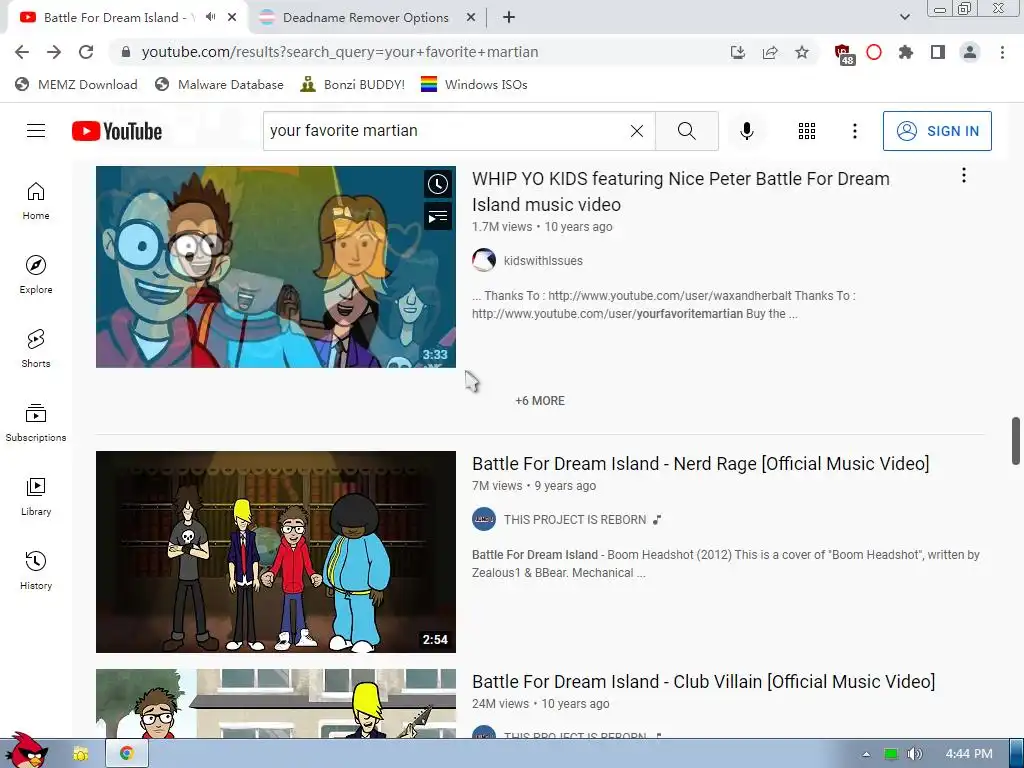Click the SIGN IN button
This screenshot has width=1024, height=768.
tap(937, 131)
